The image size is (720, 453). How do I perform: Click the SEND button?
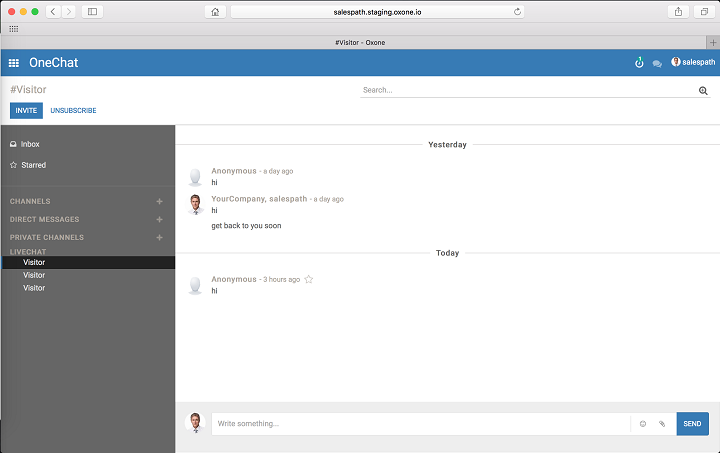pos(692,424)
